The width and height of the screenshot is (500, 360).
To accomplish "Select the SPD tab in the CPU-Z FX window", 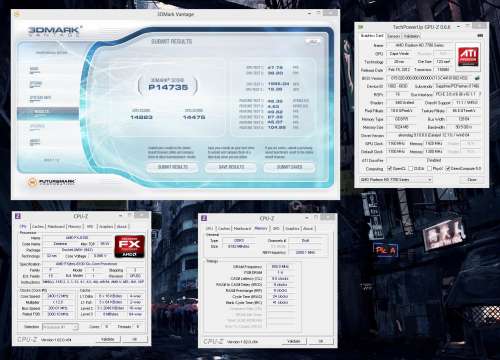I will pos(90,227).
